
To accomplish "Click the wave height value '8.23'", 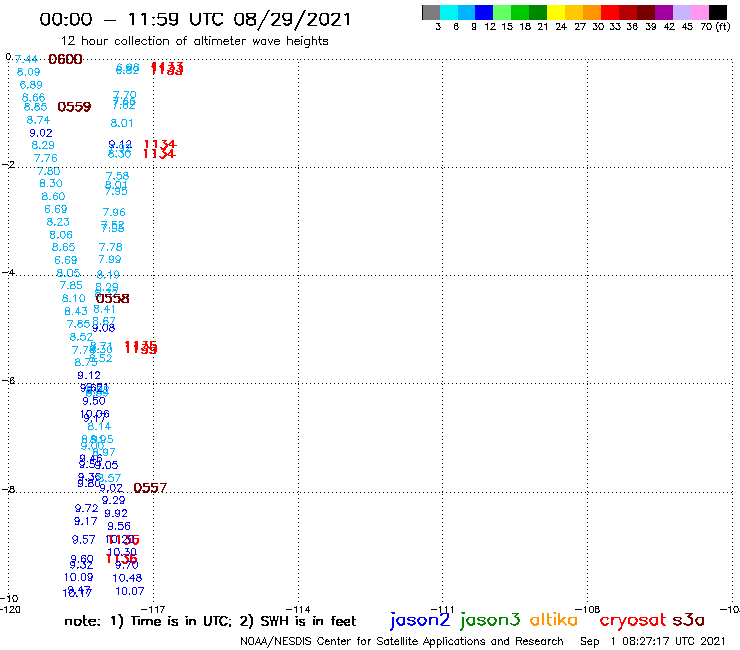I will [x=58, y=222].
